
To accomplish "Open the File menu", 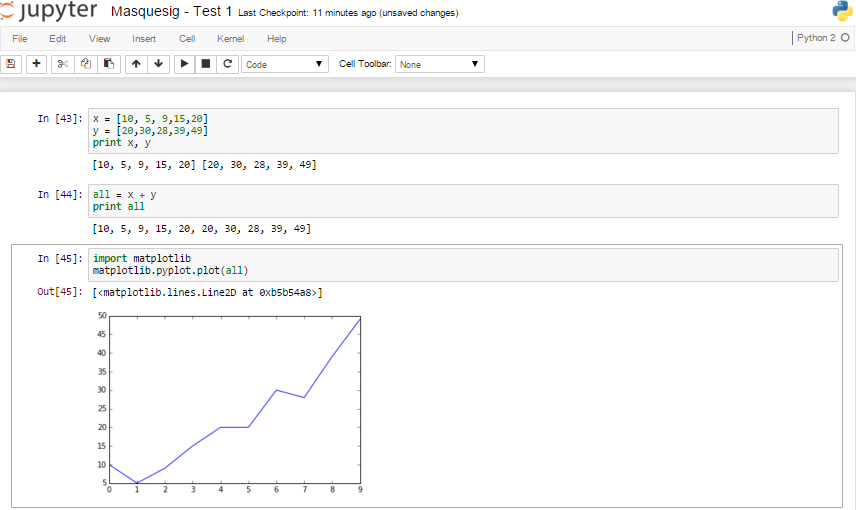I will [20, 39].
